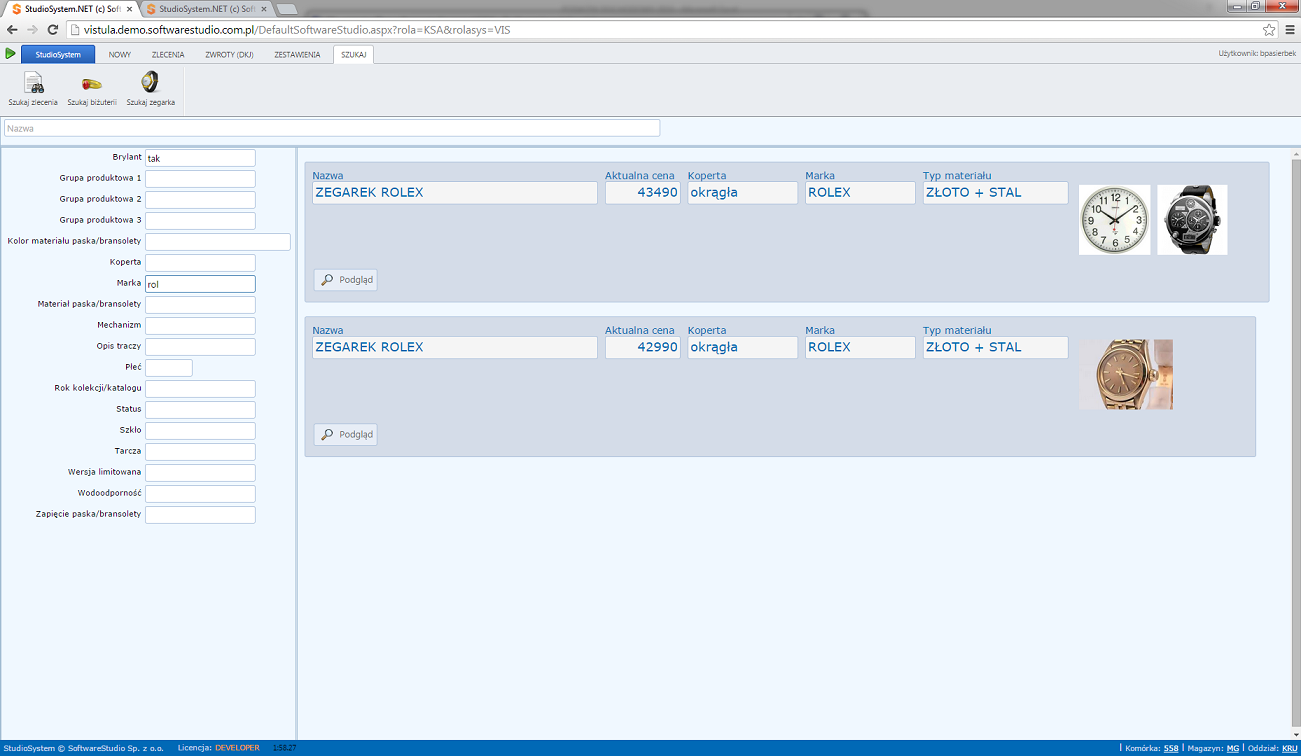Click the Płeć filter field
Viewport: 1301px width, 756px height.
click(169, 368)
